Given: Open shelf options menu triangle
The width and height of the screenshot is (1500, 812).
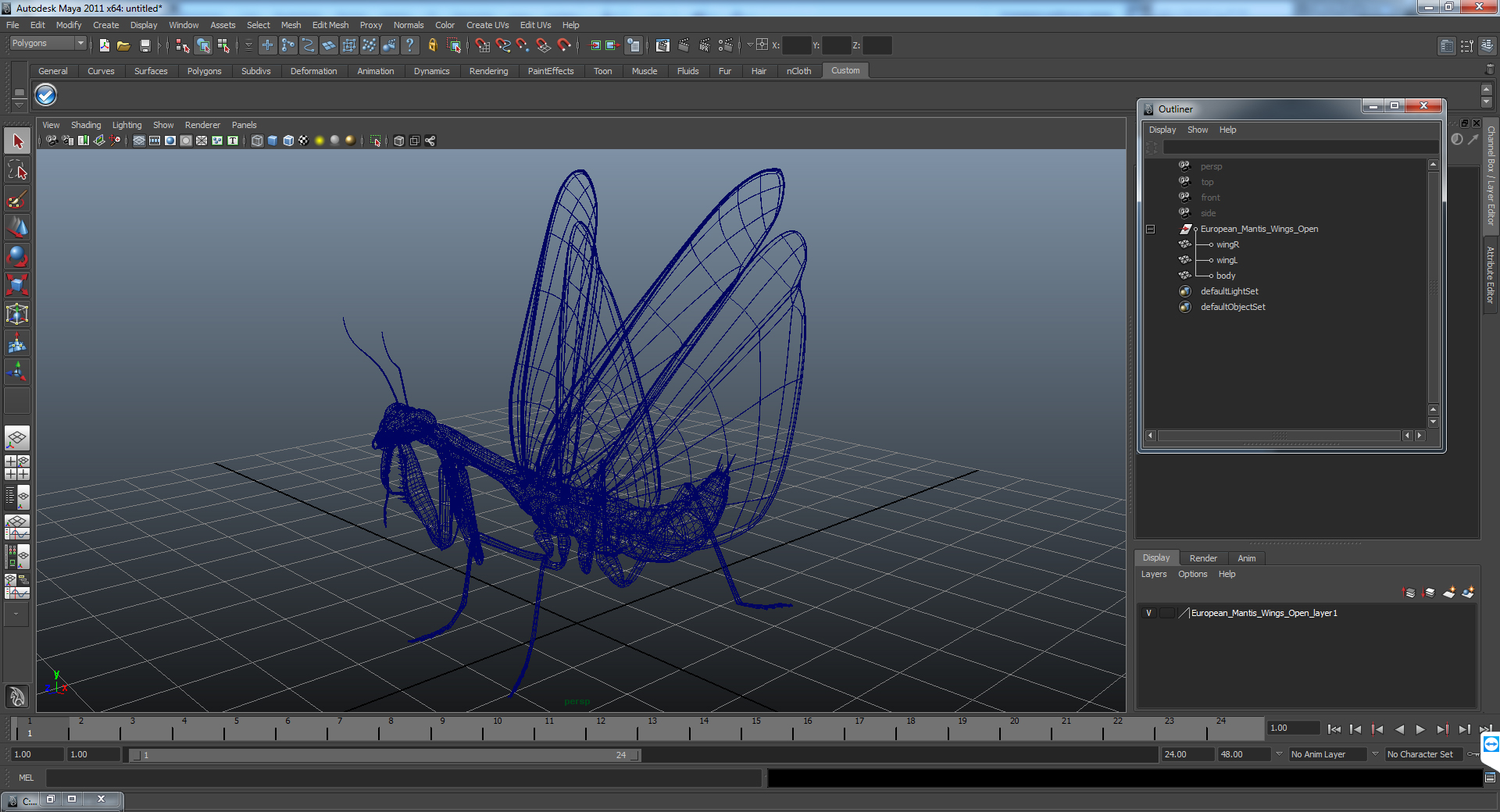Looking at the screenshot, I should (x=19, y=104).
